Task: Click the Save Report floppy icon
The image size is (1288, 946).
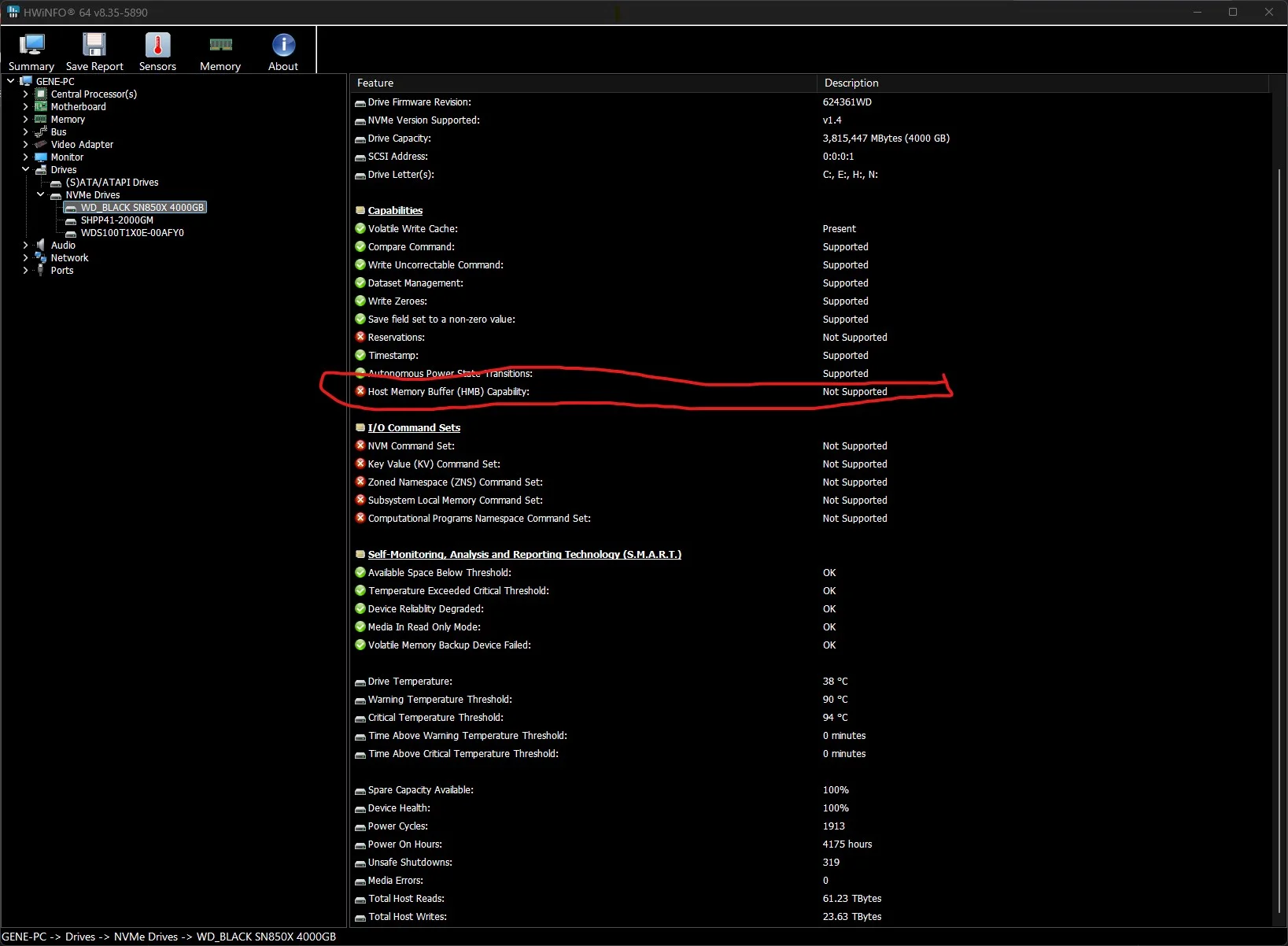Action: (x=94, y=45)
